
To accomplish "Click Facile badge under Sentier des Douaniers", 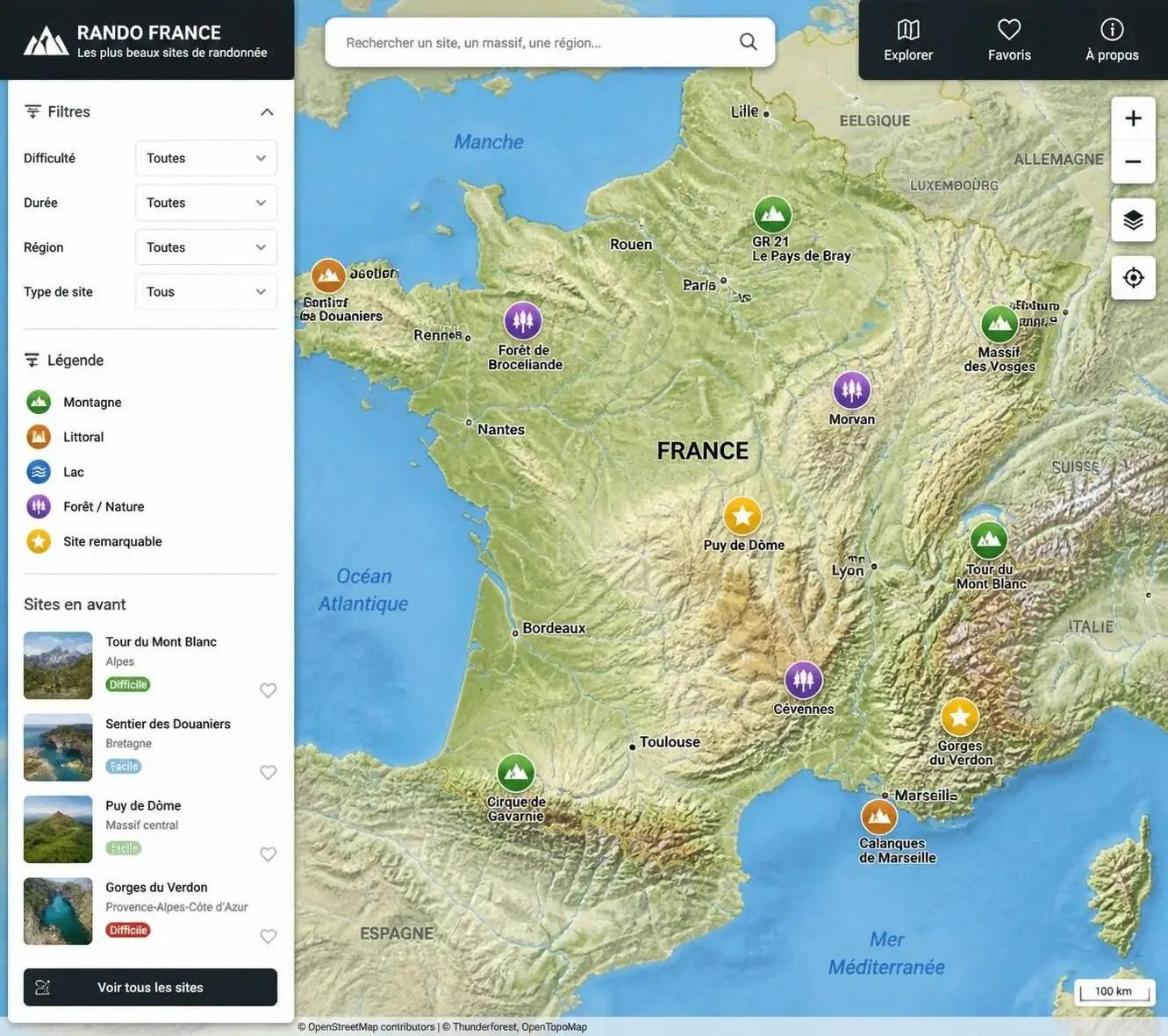I will [x=124, y=766].
